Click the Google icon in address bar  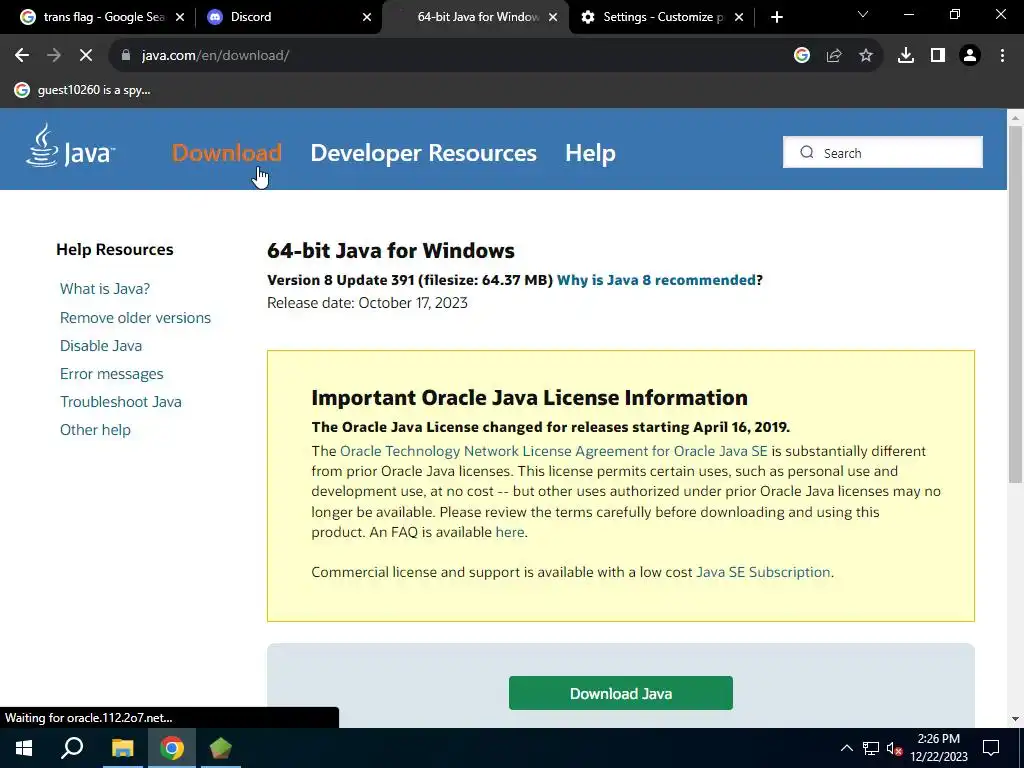click(802, 56)
